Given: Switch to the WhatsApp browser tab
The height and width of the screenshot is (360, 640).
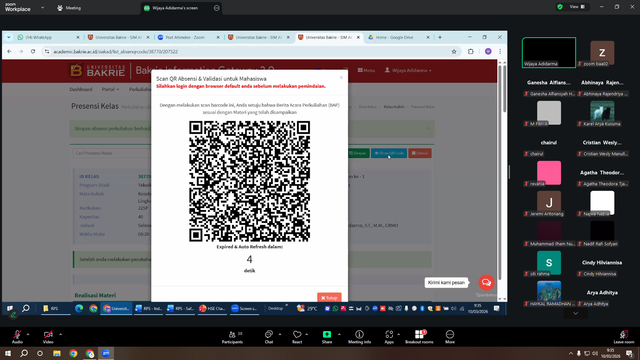Looking at the screenshot, I should click(x=47, y=37).
